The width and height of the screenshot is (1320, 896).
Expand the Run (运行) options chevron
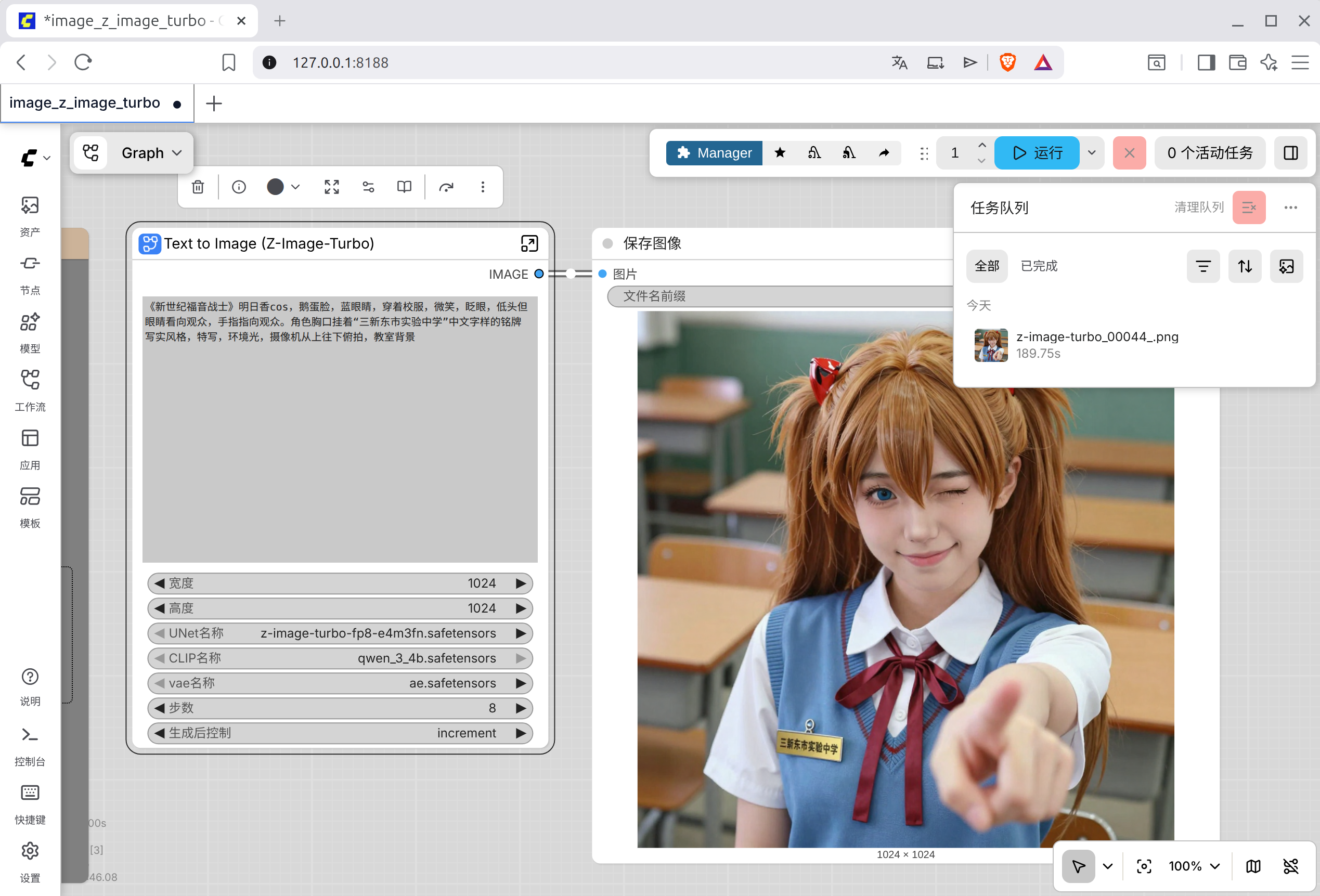[x=1092, y=153]
